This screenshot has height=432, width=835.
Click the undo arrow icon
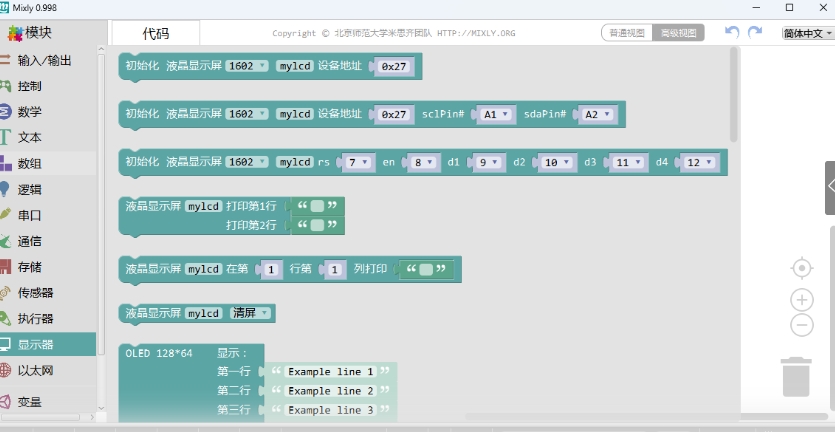[x=732, y=32]
